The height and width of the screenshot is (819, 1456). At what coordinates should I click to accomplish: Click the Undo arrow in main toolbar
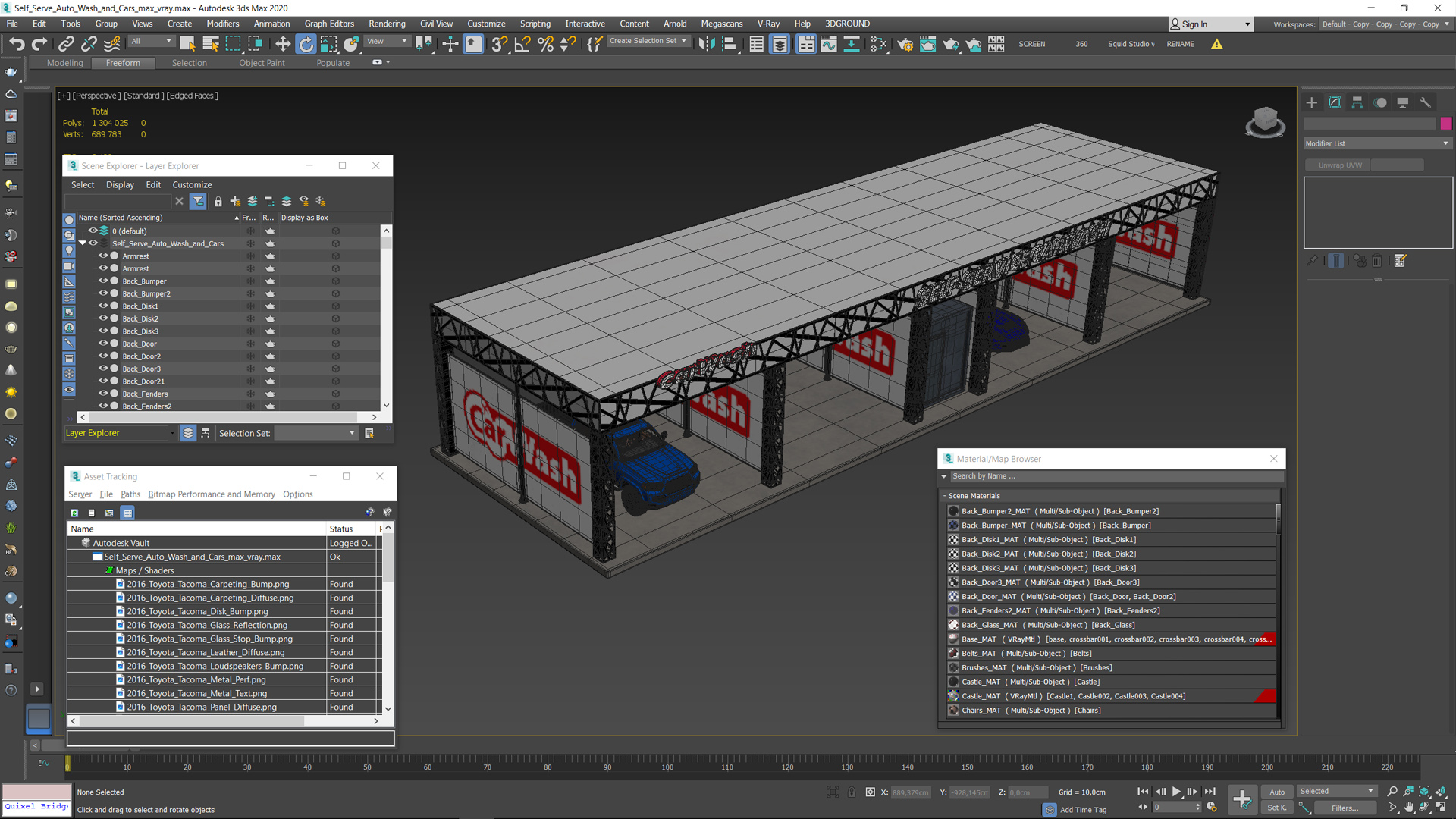(x=17, y=44)
